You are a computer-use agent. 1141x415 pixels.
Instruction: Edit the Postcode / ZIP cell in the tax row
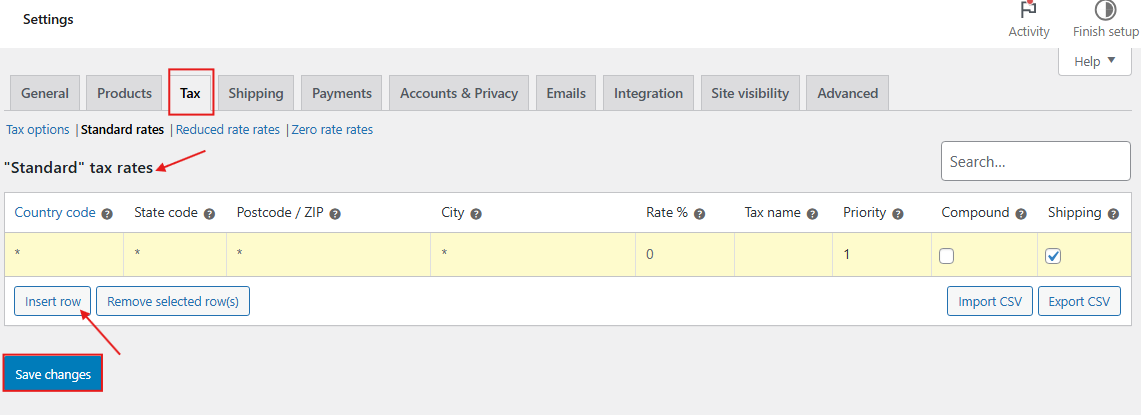pyautogui.click(x=328, y=255)
